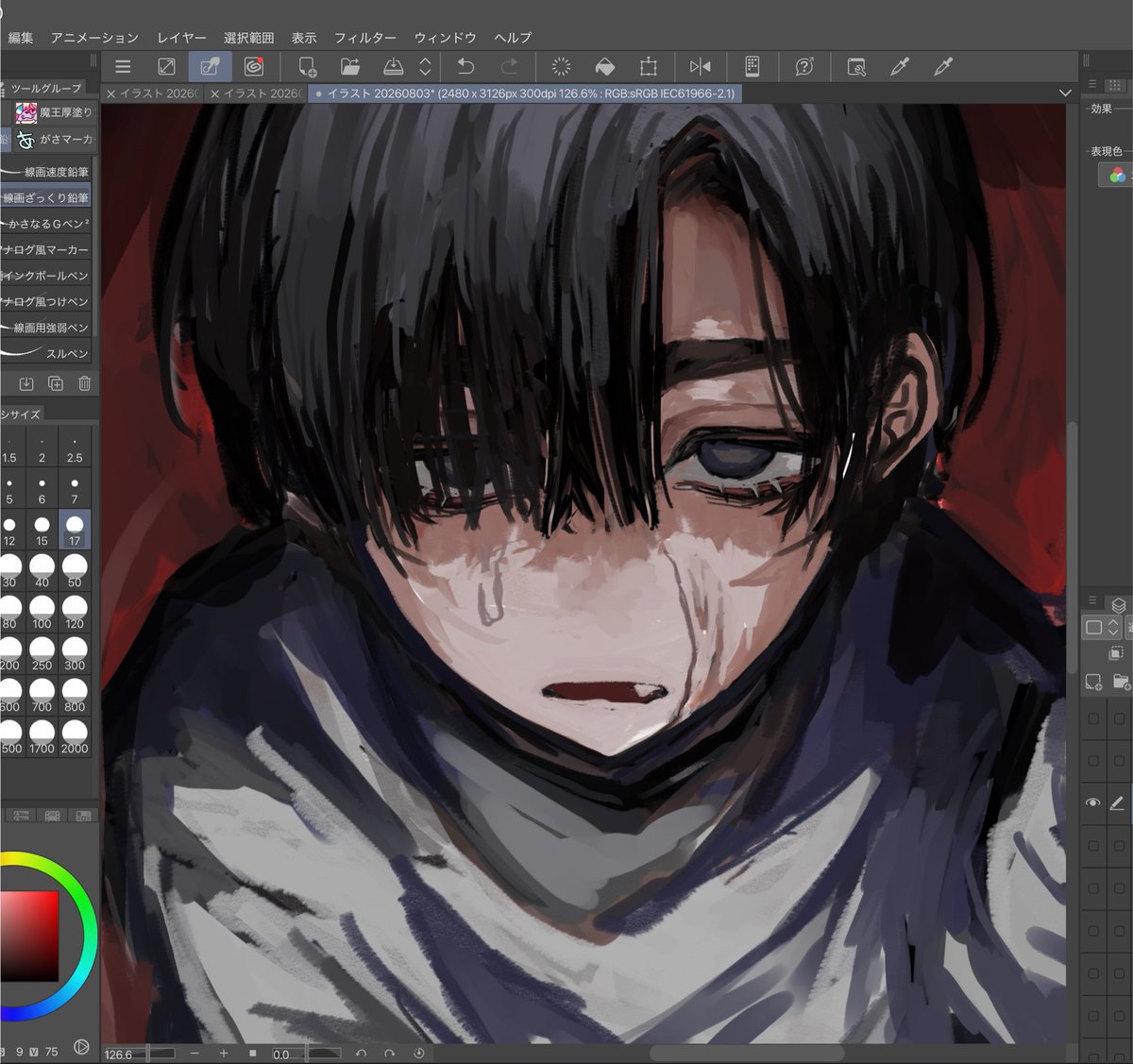Screen dimensions: 1133x1064
Task: Open the command bar hamburger menu
Action: [x=123, y=67]
